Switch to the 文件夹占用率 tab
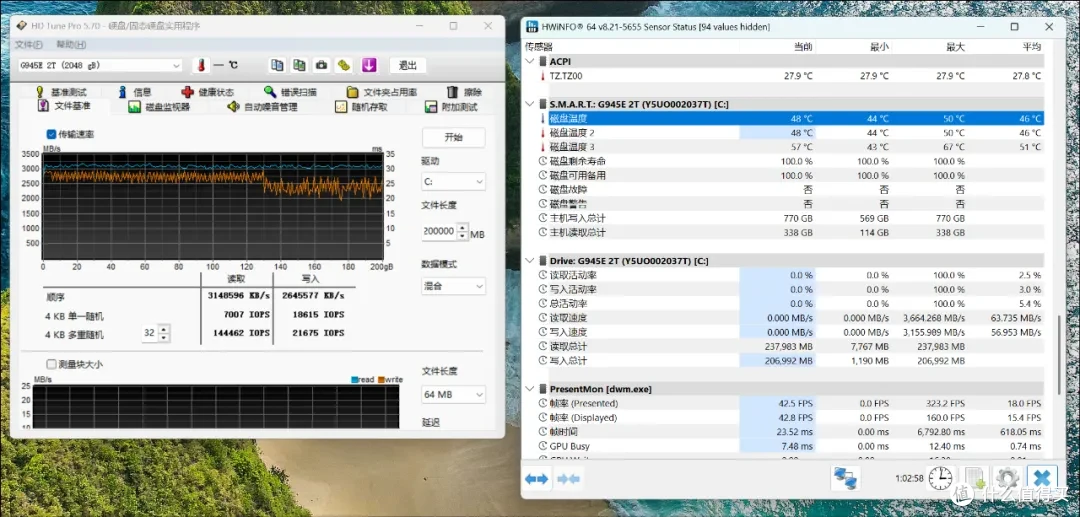1080x517 pixels. [x=382, y=92]
